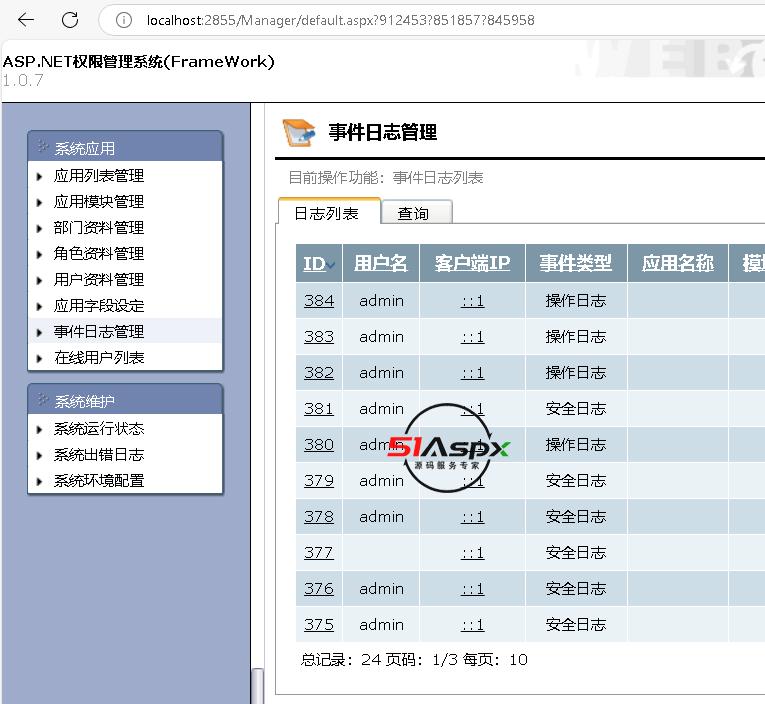Sort table by 事件类型 column header

(x=576, y=263)
